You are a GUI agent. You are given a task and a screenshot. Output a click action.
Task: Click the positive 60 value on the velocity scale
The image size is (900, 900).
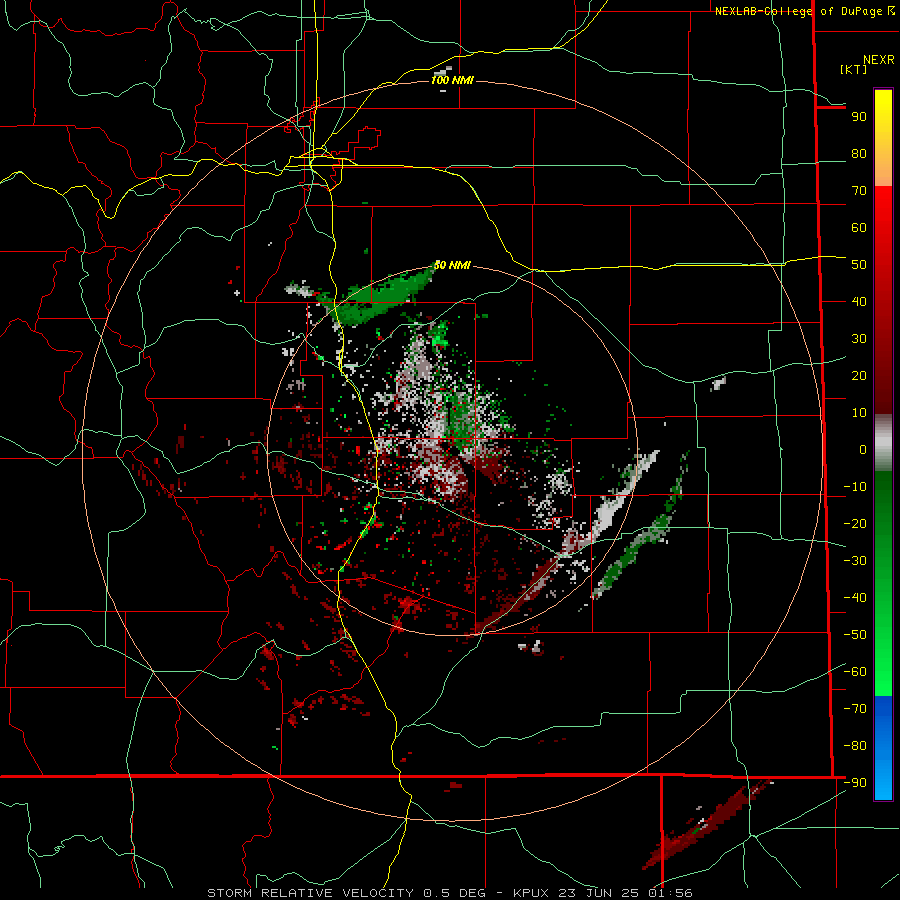pyautogui.click(x=859, y=228)
